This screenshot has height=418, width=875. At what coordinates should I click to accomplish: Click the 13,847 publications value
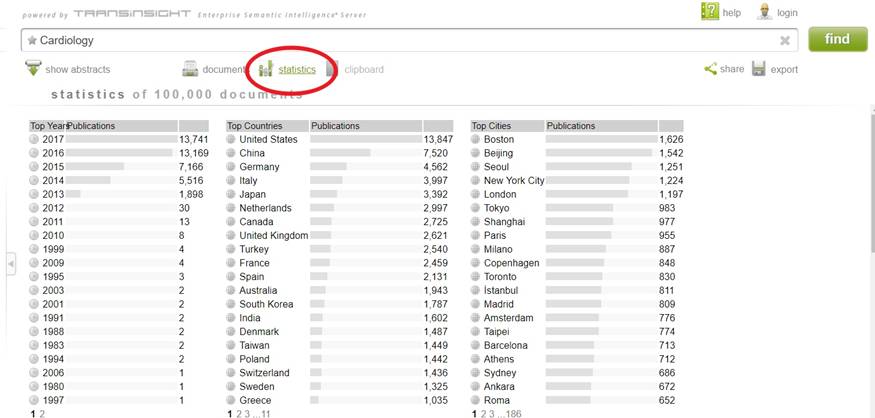tap(438, 140)
